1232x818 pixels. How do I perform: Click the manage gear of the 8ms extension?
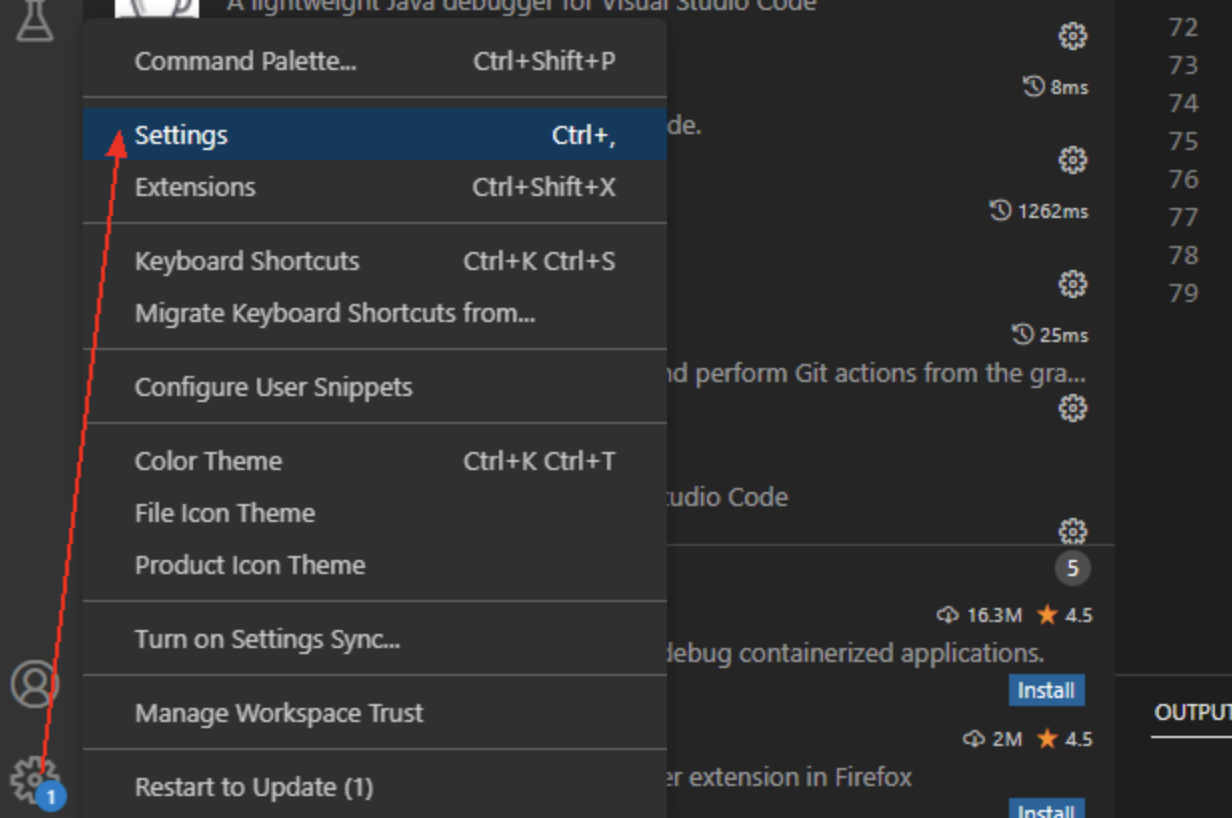pos(1073,160)
